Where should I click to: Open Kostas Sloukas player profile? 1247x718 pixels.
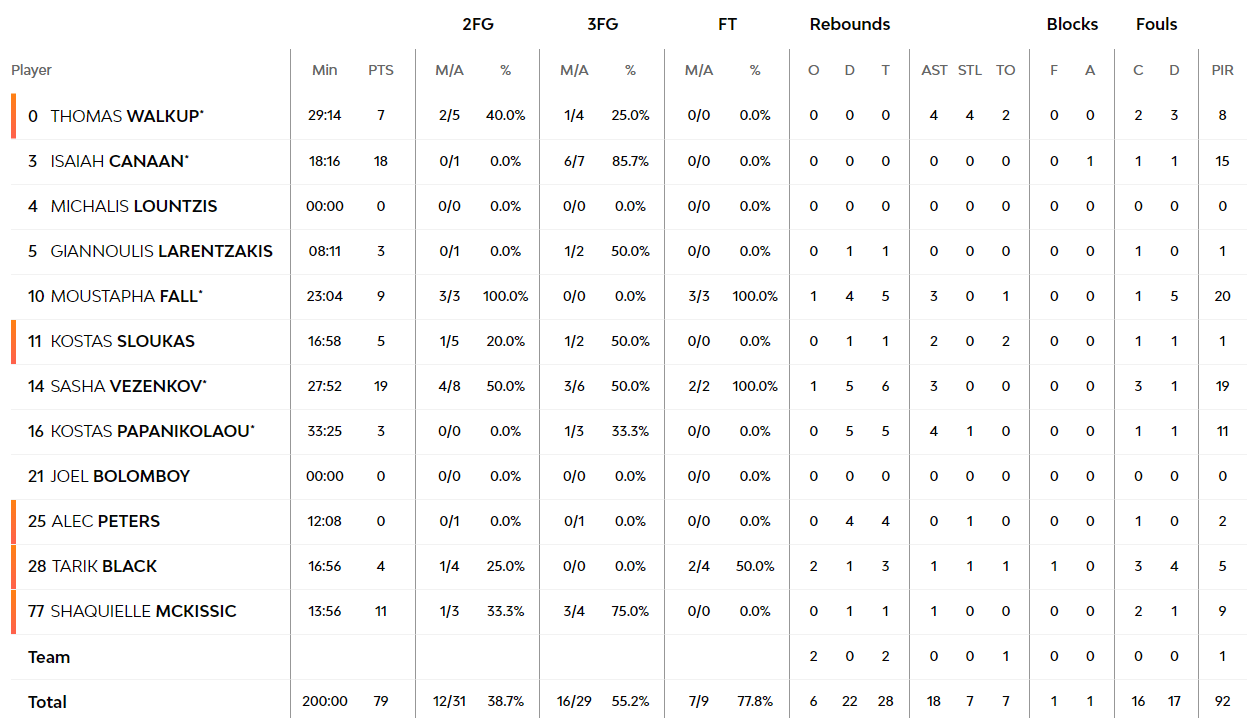point(123,341)
